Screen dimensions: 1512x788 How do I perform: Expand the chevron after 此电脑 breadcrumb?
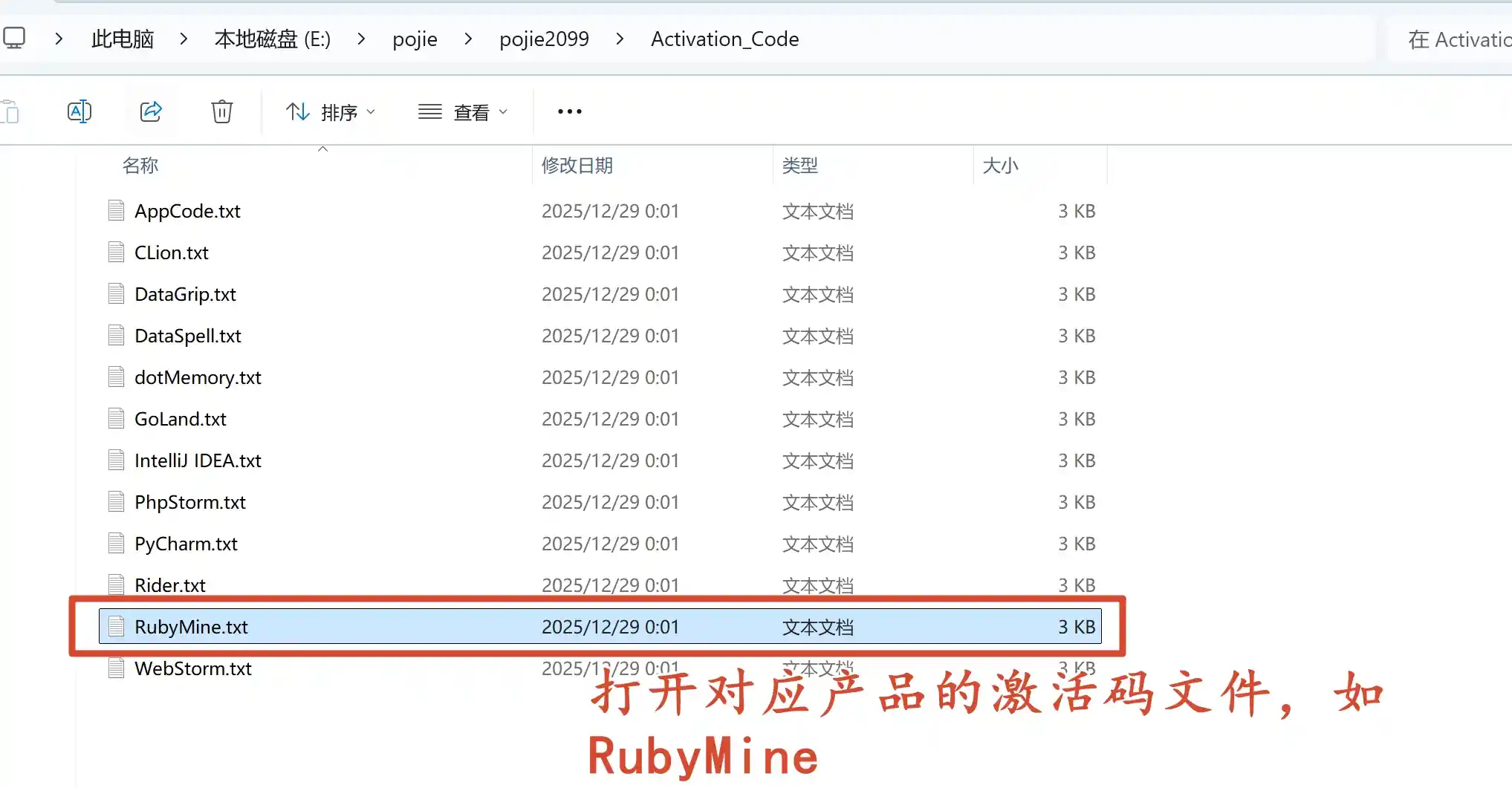click(x=184, y=39)
